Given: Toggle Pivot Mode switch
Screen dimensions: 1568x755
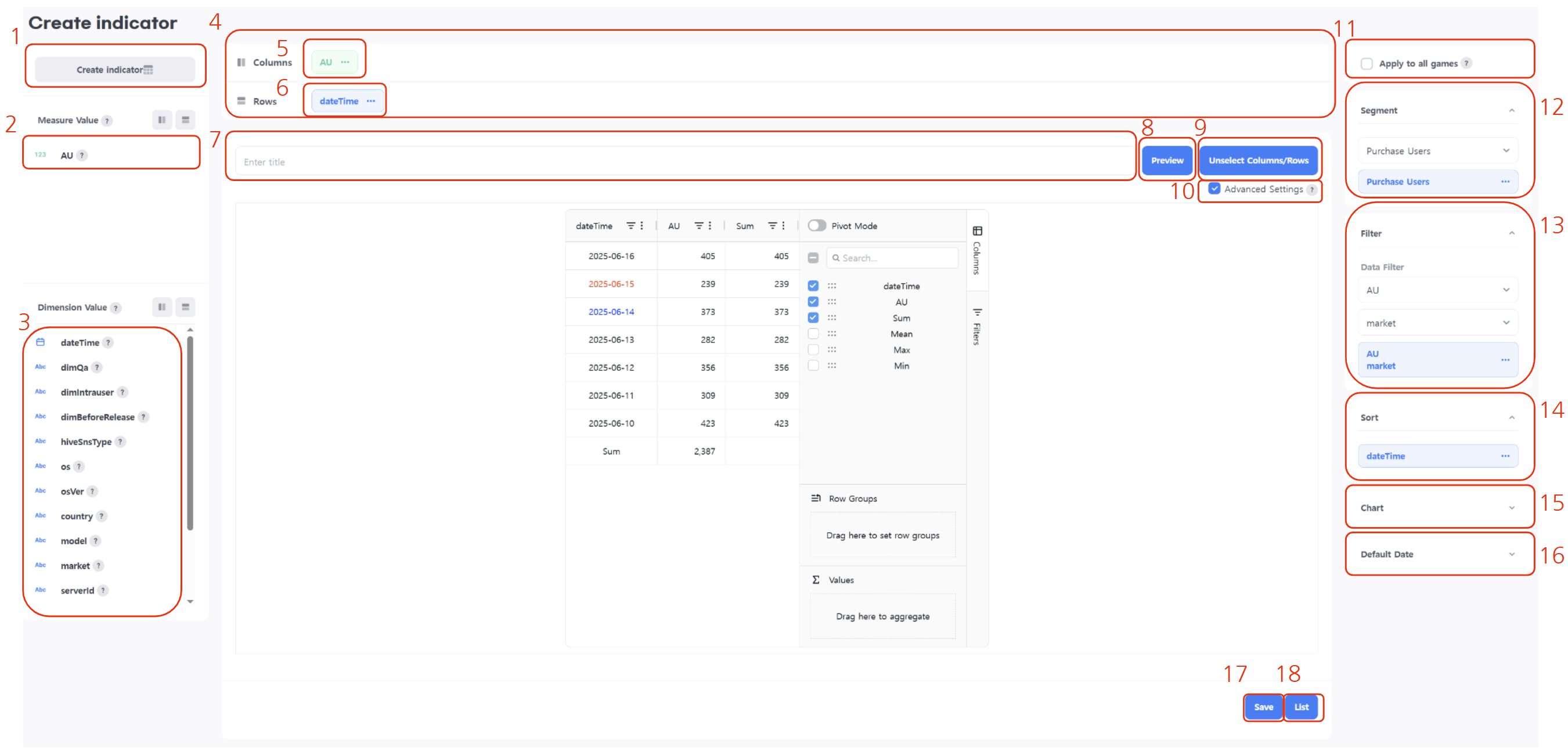Looking at the screenshot, I should click(x=817, y=226).
